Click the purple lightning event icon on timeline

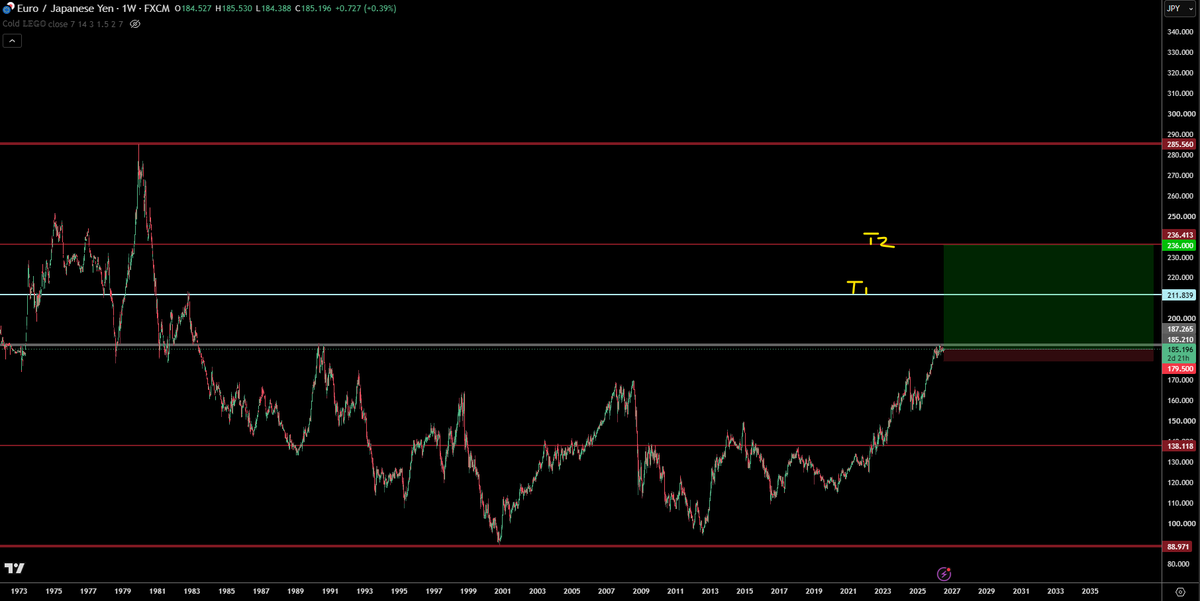pyautogui.click(x=943, y=574)
